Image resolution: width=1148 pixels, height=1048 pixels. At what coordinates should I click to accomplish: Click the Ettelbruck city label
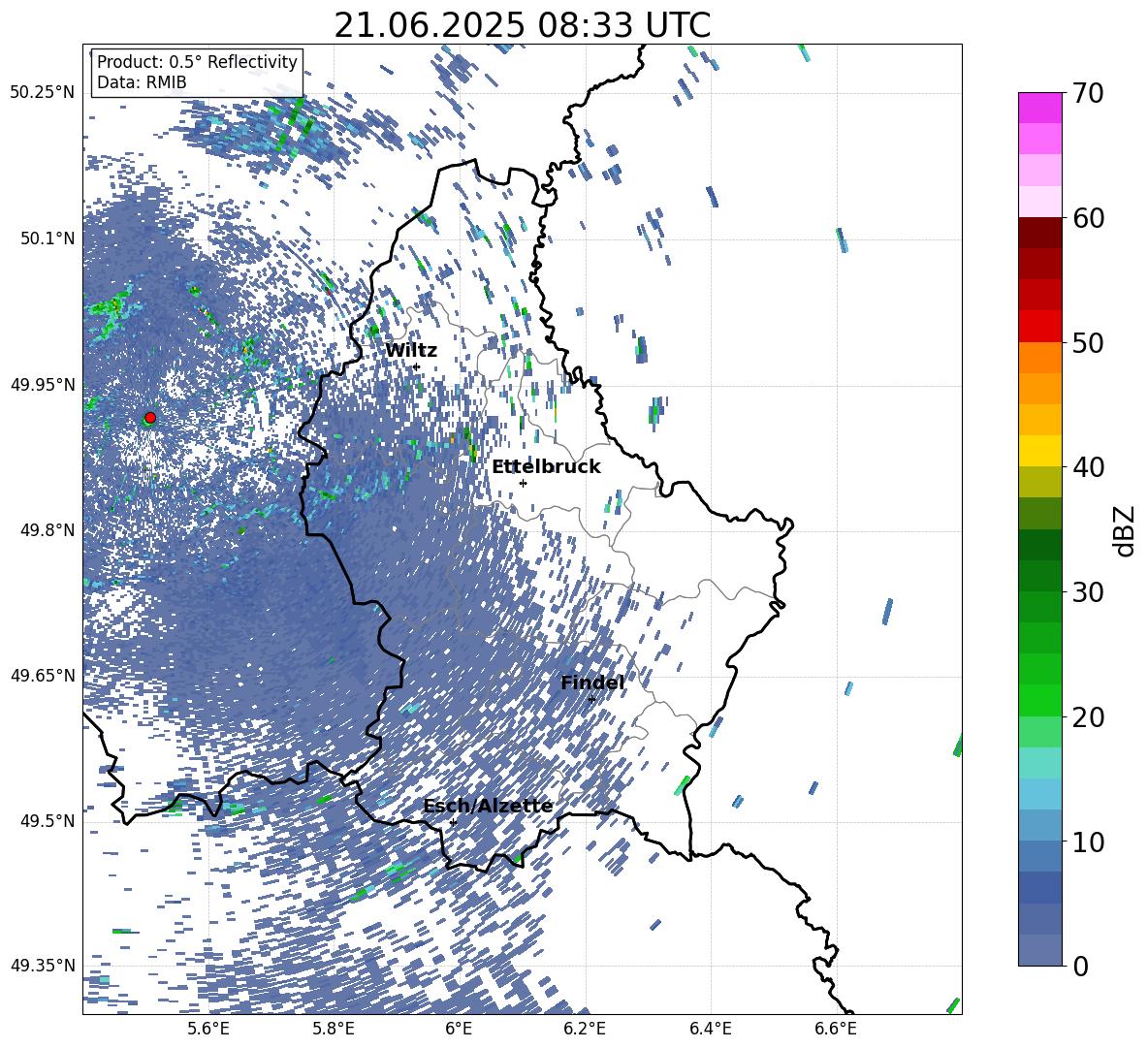[546, 467]
